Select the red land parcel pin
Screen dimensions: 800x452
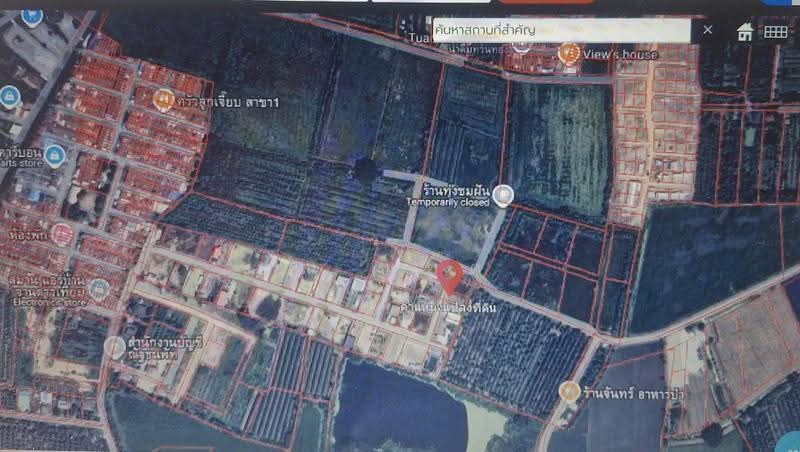coord(449,277)
